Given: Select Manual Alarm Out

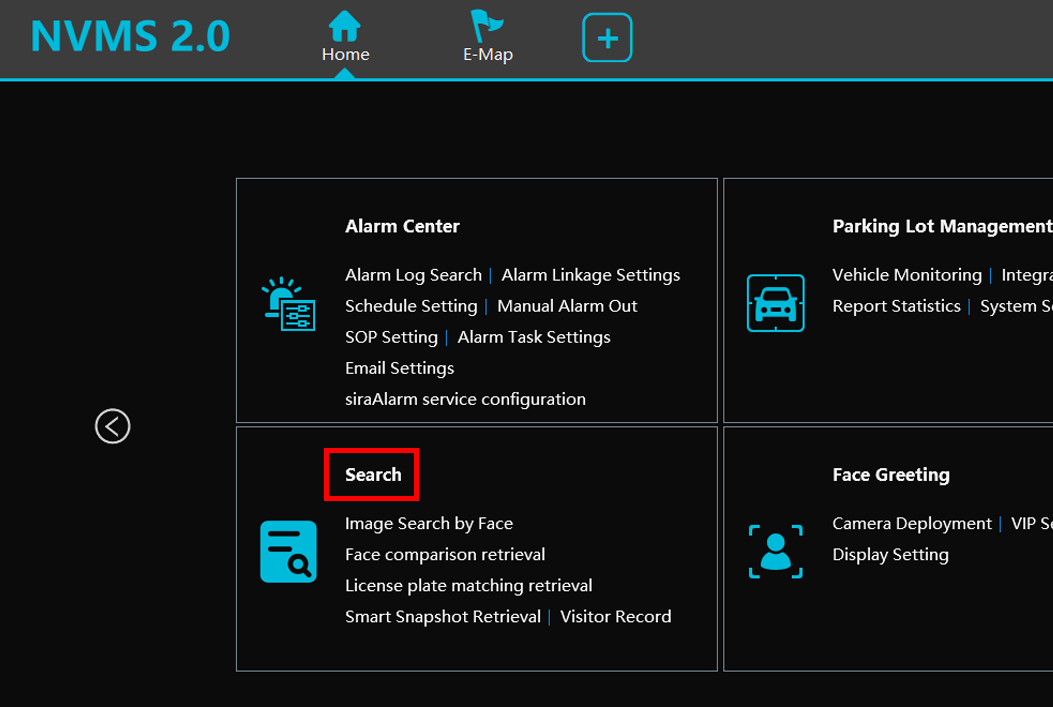Looking at the screenshot, I should point(567,306).
